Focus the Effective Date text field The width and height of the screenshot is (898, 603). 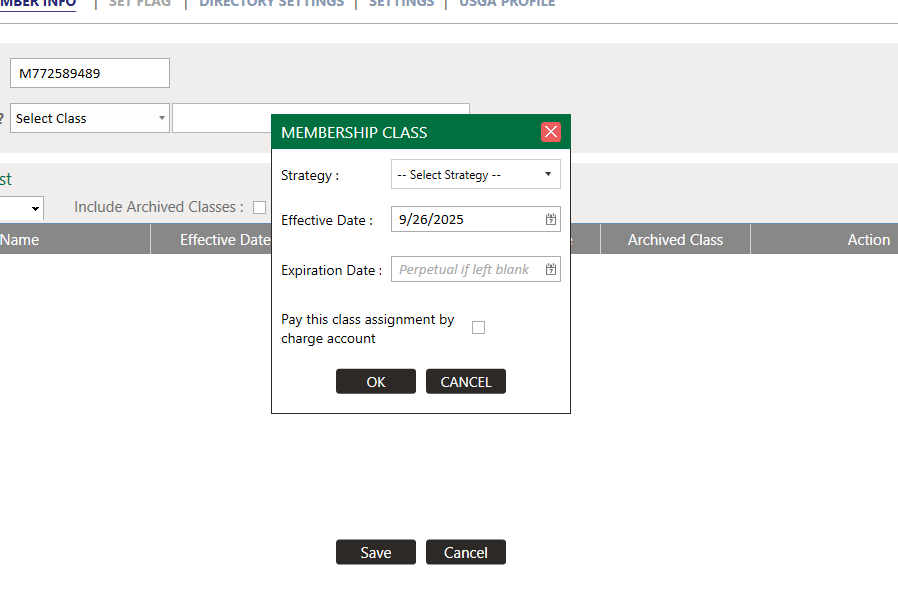pos(465,220)
